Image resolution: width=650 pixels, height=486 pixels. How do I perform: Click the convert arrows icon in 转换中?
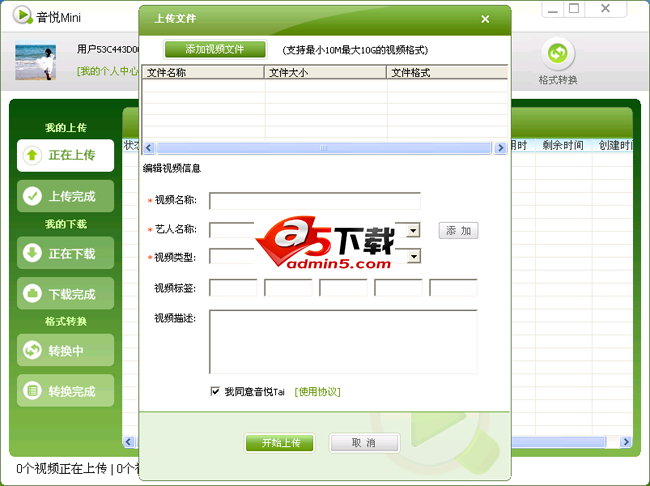32,350
